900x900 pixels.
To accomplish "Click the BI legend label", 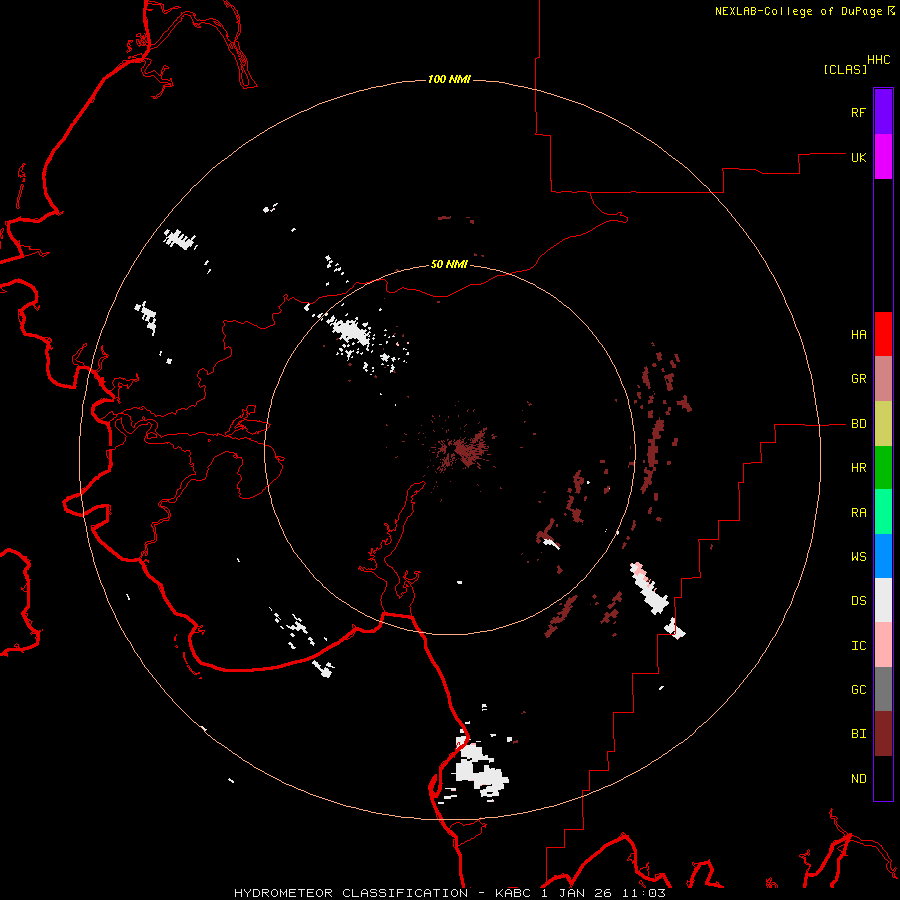I will tap(859, 734).
